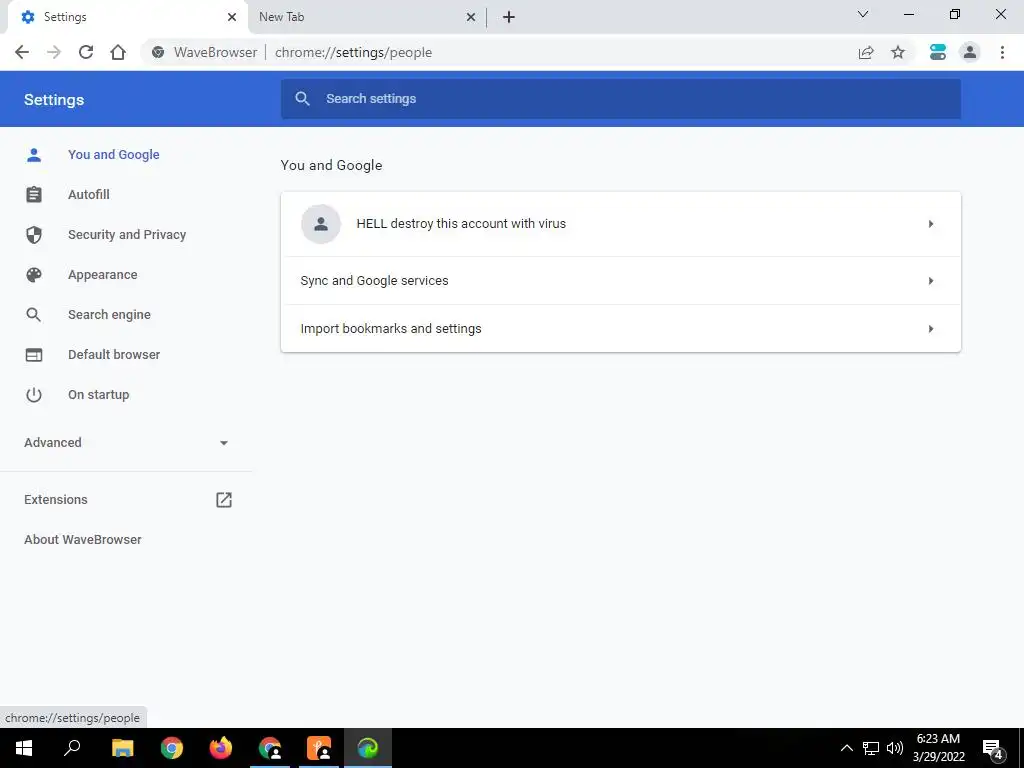Click the shield icon for Security and Privacy

pyautogui.click(x=34, y=234)
